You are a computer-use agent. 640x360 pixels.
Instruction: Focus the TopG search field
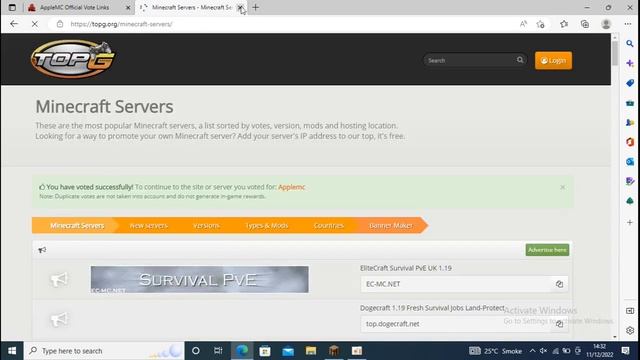tap(469, 60)
